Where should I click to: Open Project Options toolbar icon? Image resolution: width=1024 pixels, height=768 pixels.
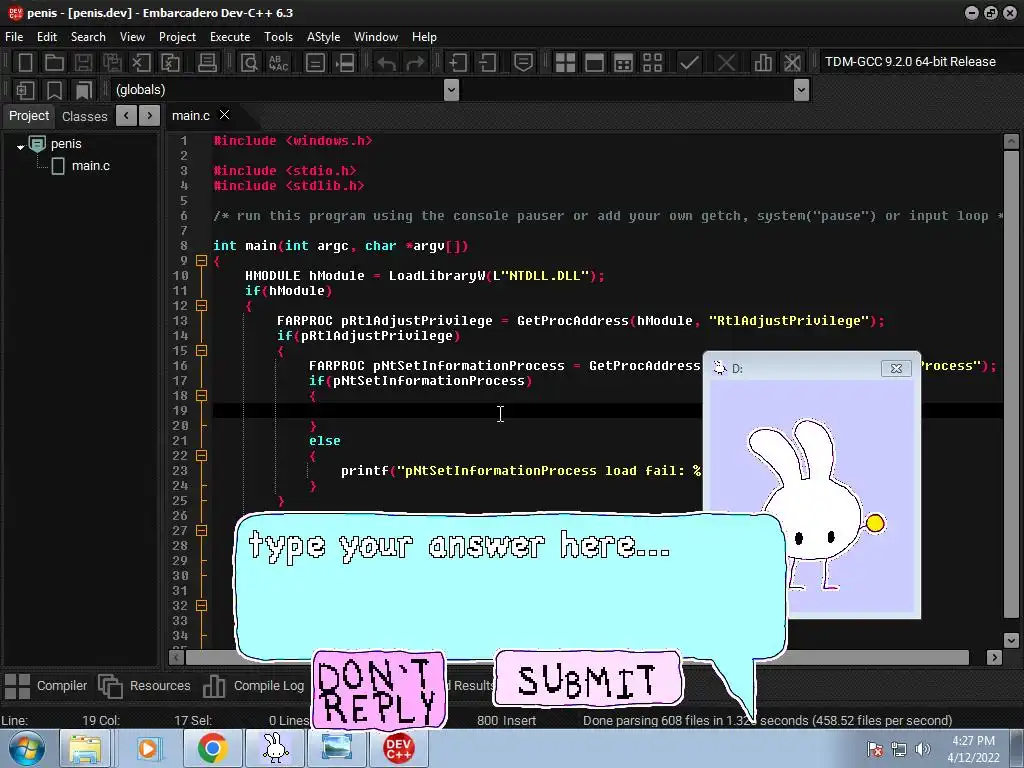pos(523,63)
